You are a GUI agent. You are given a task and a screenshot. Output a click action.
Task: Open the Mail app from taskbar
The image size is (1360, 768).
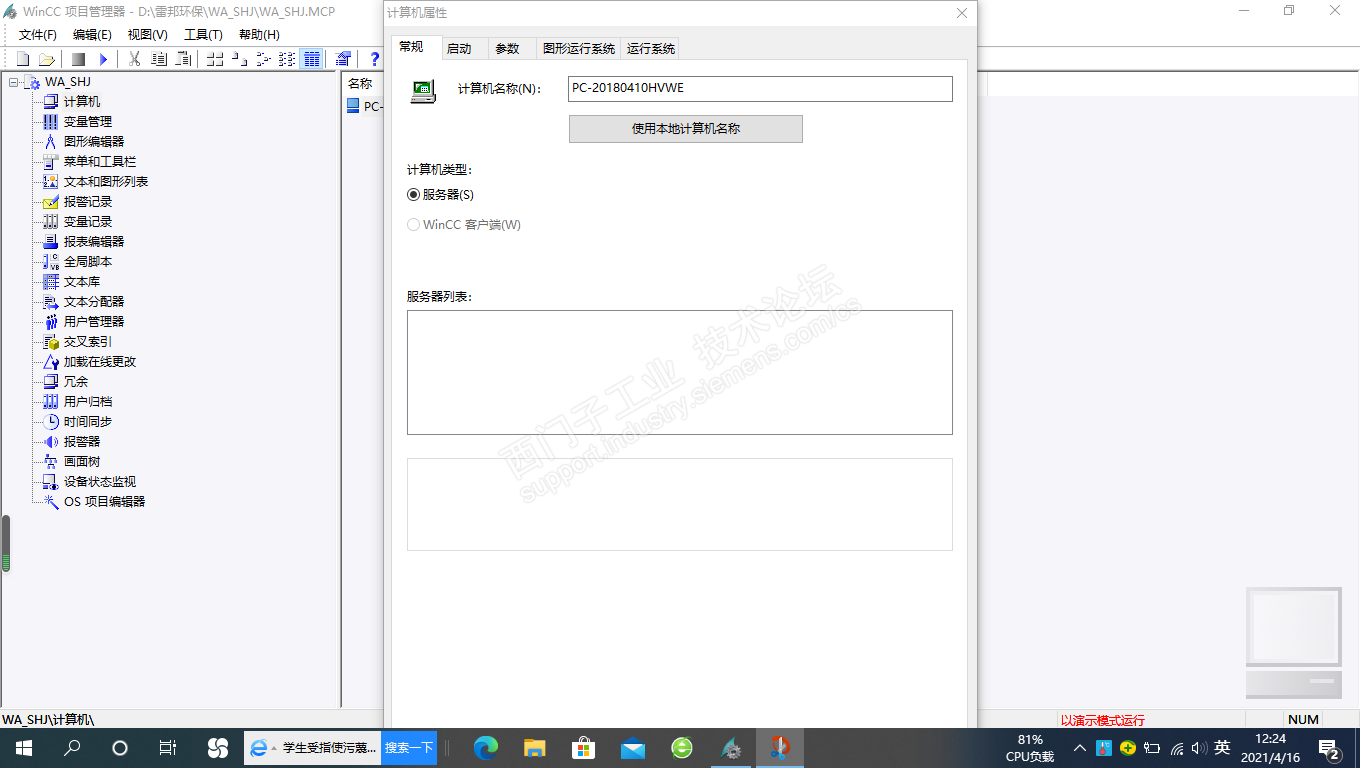coord(633,747)
